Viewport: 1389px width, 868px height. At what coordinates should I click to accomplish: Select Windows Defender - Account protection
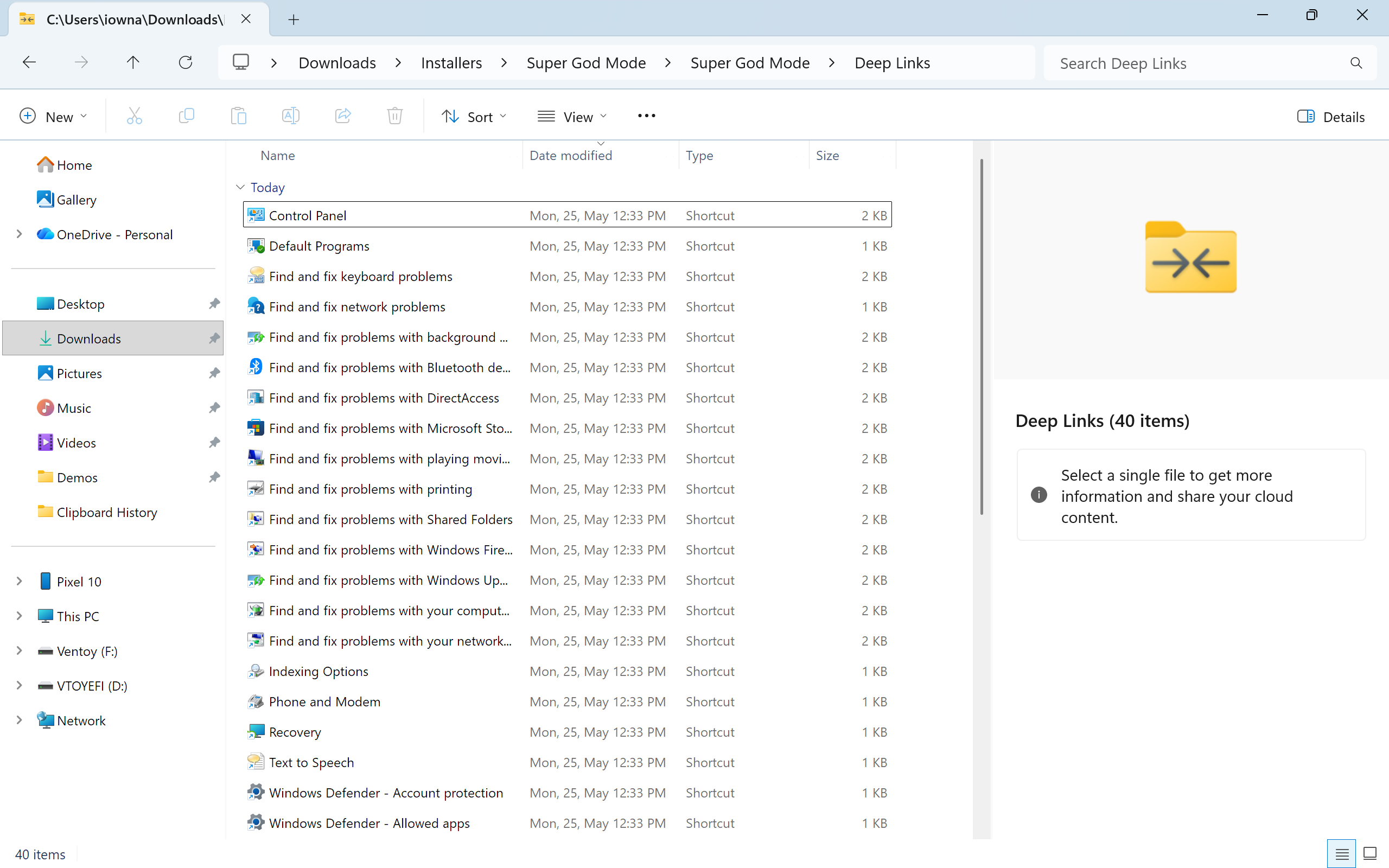pyautogui.click(x=567, y=792)
